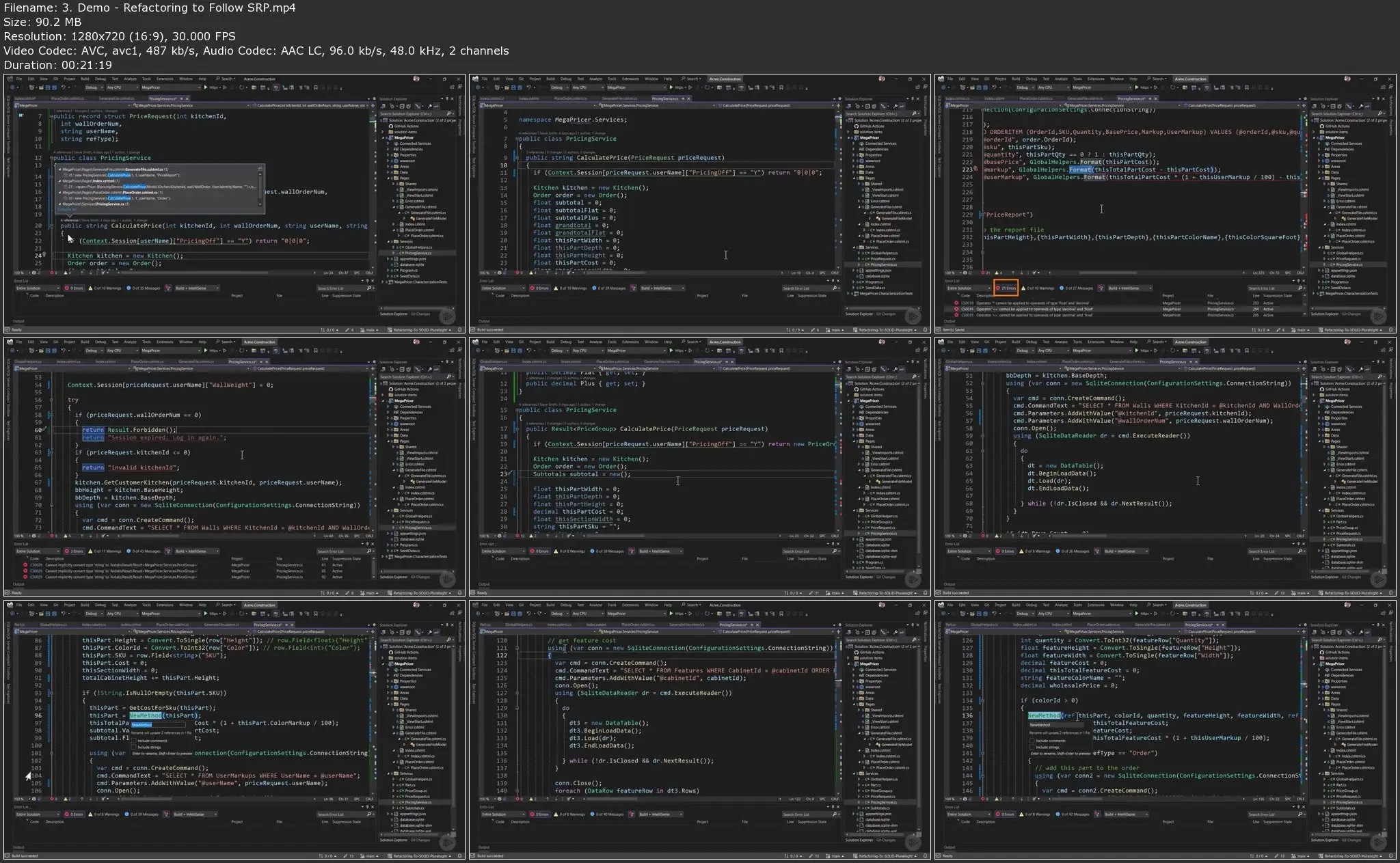Toggle the 0 Errors filter in Error List

[x=75, y=288]
